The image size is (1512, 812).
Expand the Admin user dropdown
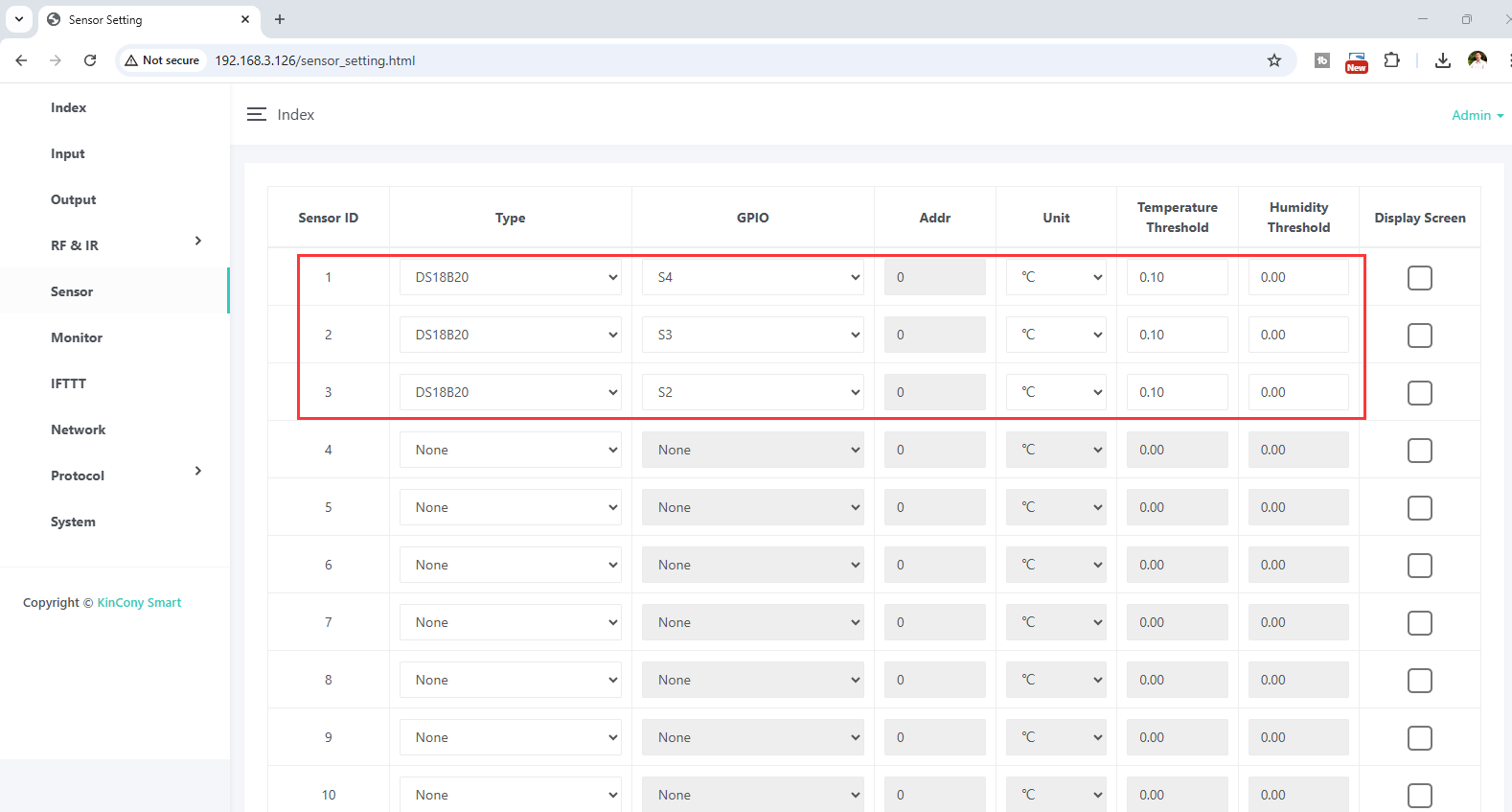(x=1477, y=115)
